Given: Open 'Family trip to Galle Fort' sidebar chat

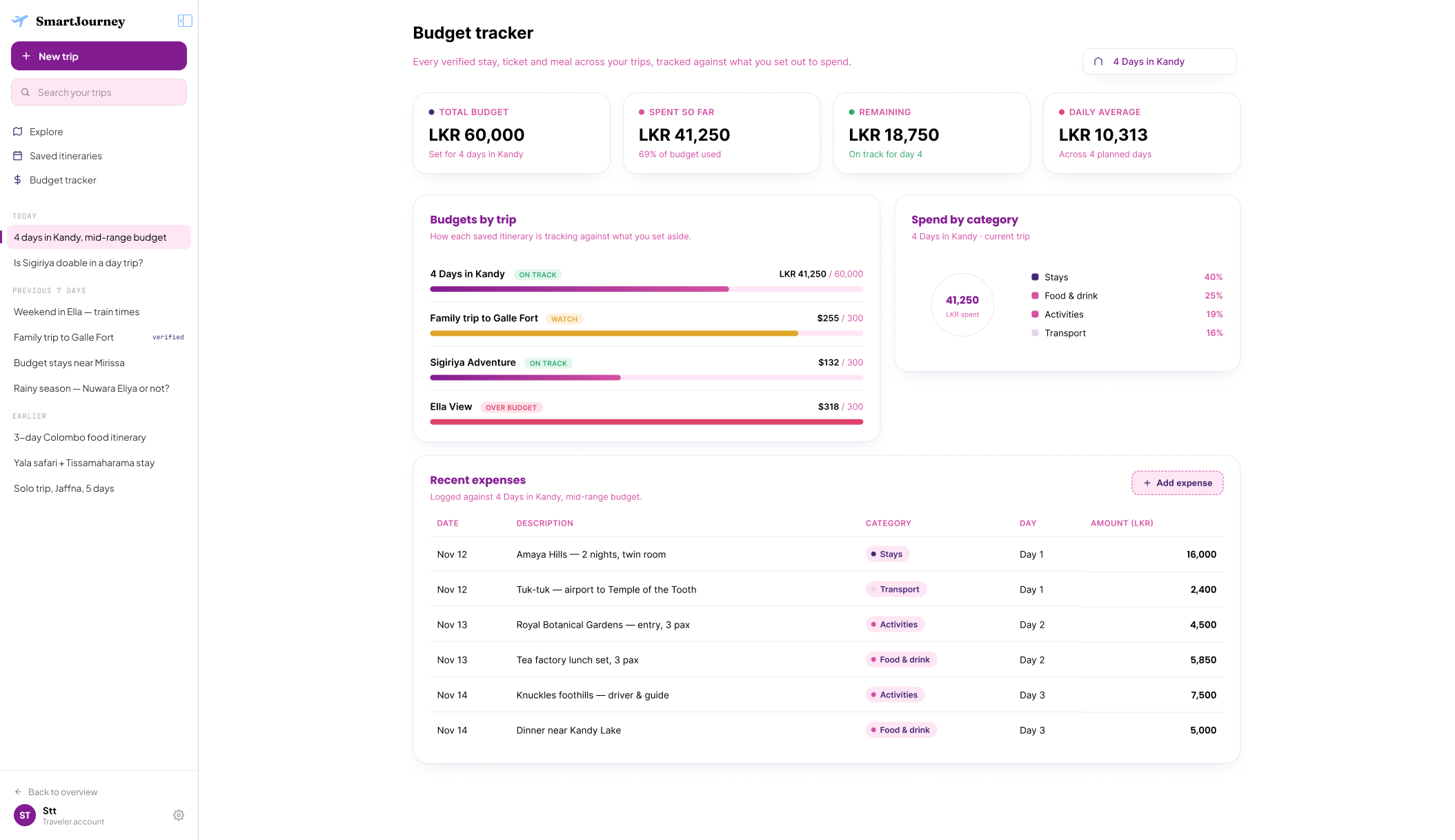Looking at the screenshot, I should pyautogui.click(x=99, y=337).
